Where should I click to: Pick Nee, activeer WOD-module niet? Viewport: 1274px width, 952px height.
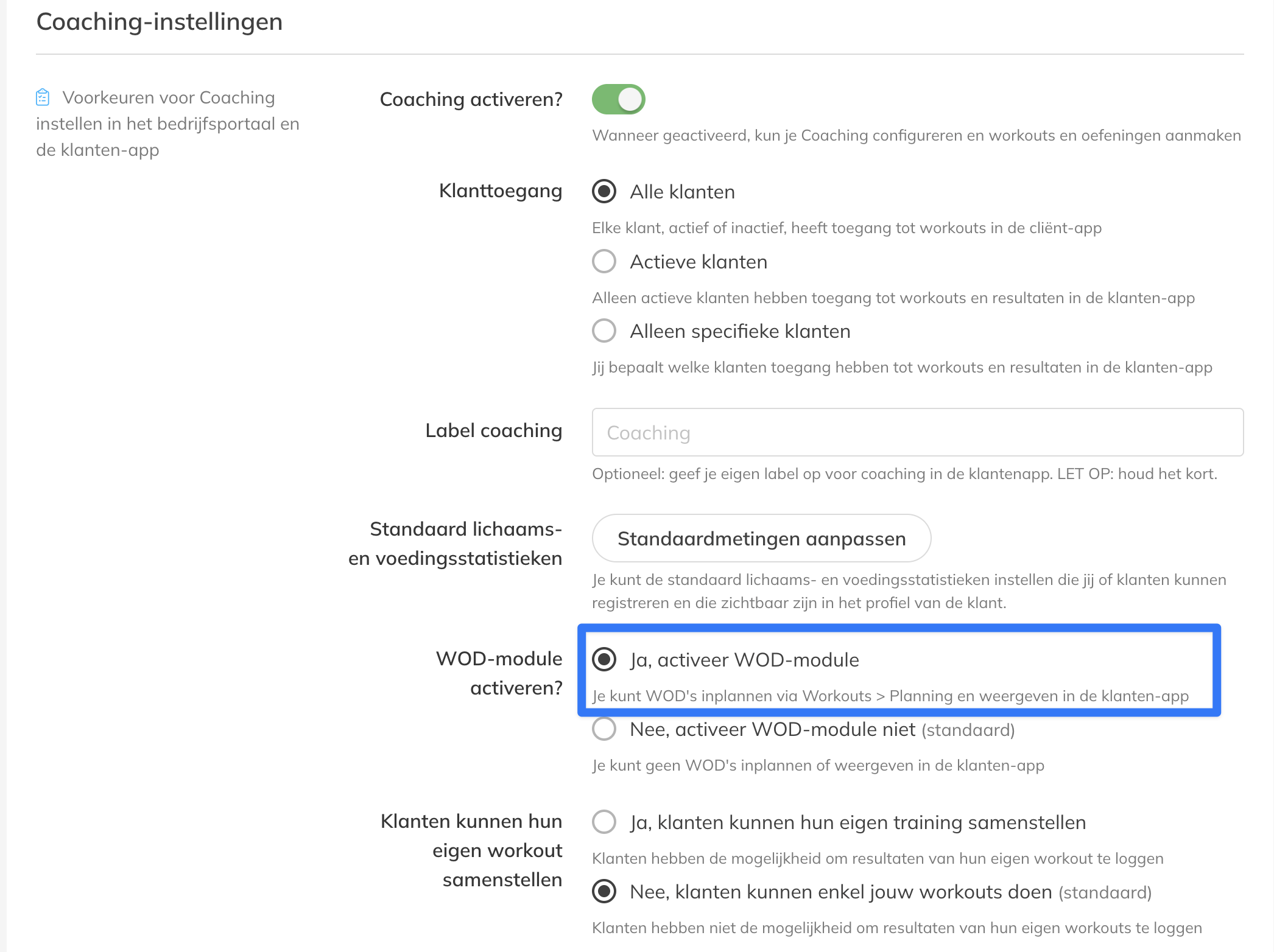(604, 729)
